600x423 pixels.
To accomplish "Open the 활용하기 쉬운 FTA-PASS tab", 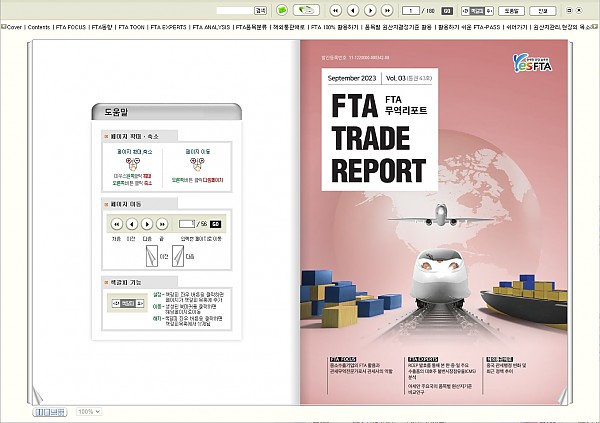I will pos(469,27).
